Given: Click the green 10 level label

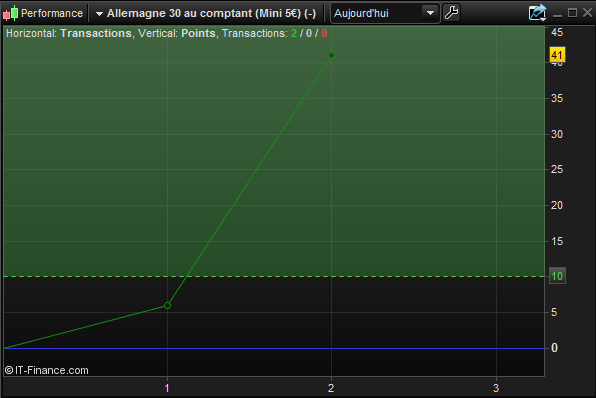Looking at the screenshot, I should 557,276.
